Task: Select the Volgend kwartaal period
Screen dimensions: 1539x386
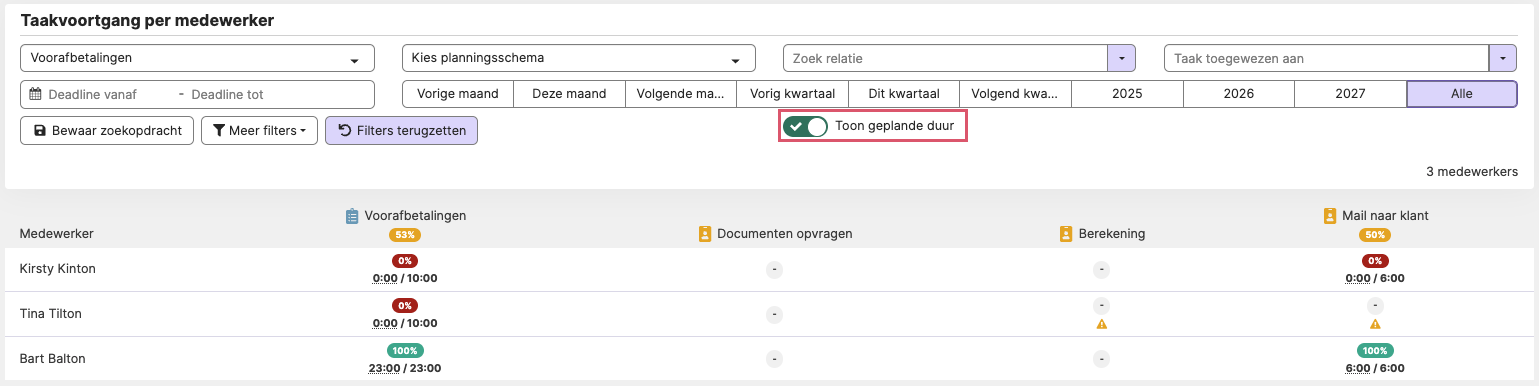Action: tap(1016, 94)
